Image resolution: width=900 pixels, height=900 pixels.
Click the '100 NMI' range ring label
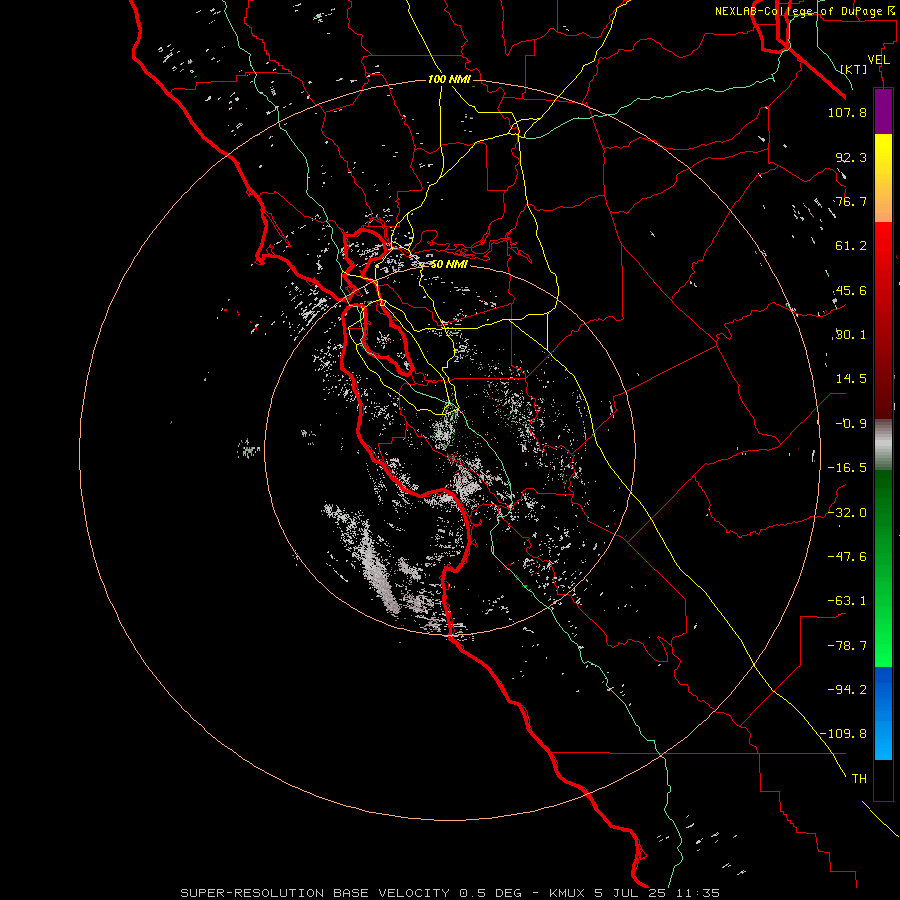[x=449, y=79]
